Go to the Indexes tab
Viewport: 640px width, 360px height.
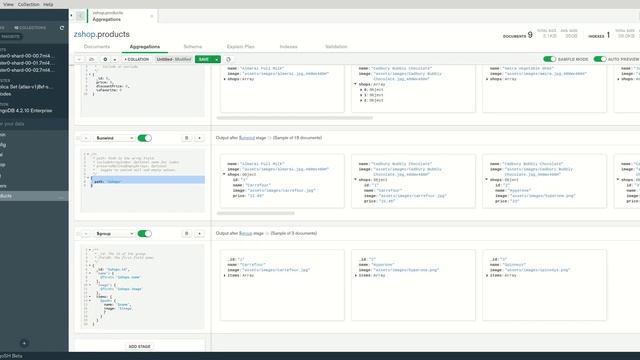(x=289, y=47)
